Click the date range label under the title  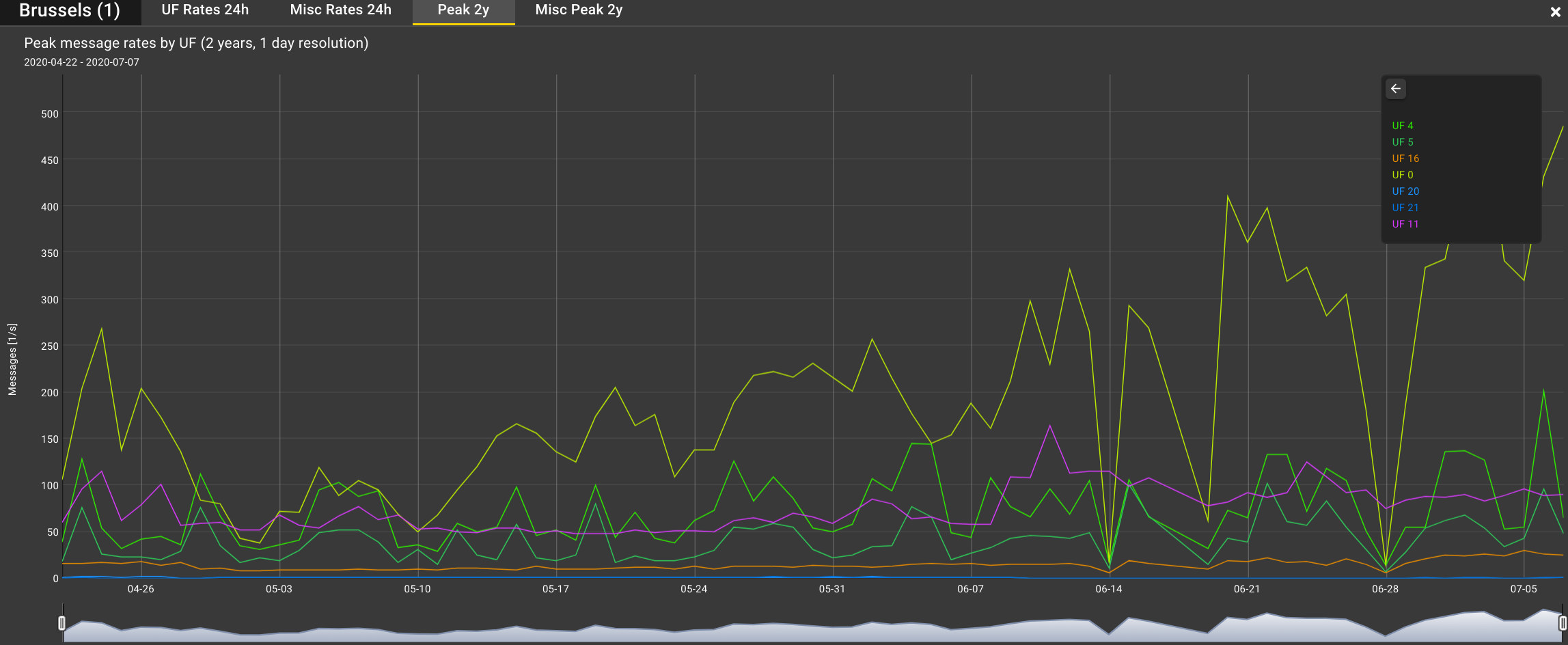[x=81, y=61]
